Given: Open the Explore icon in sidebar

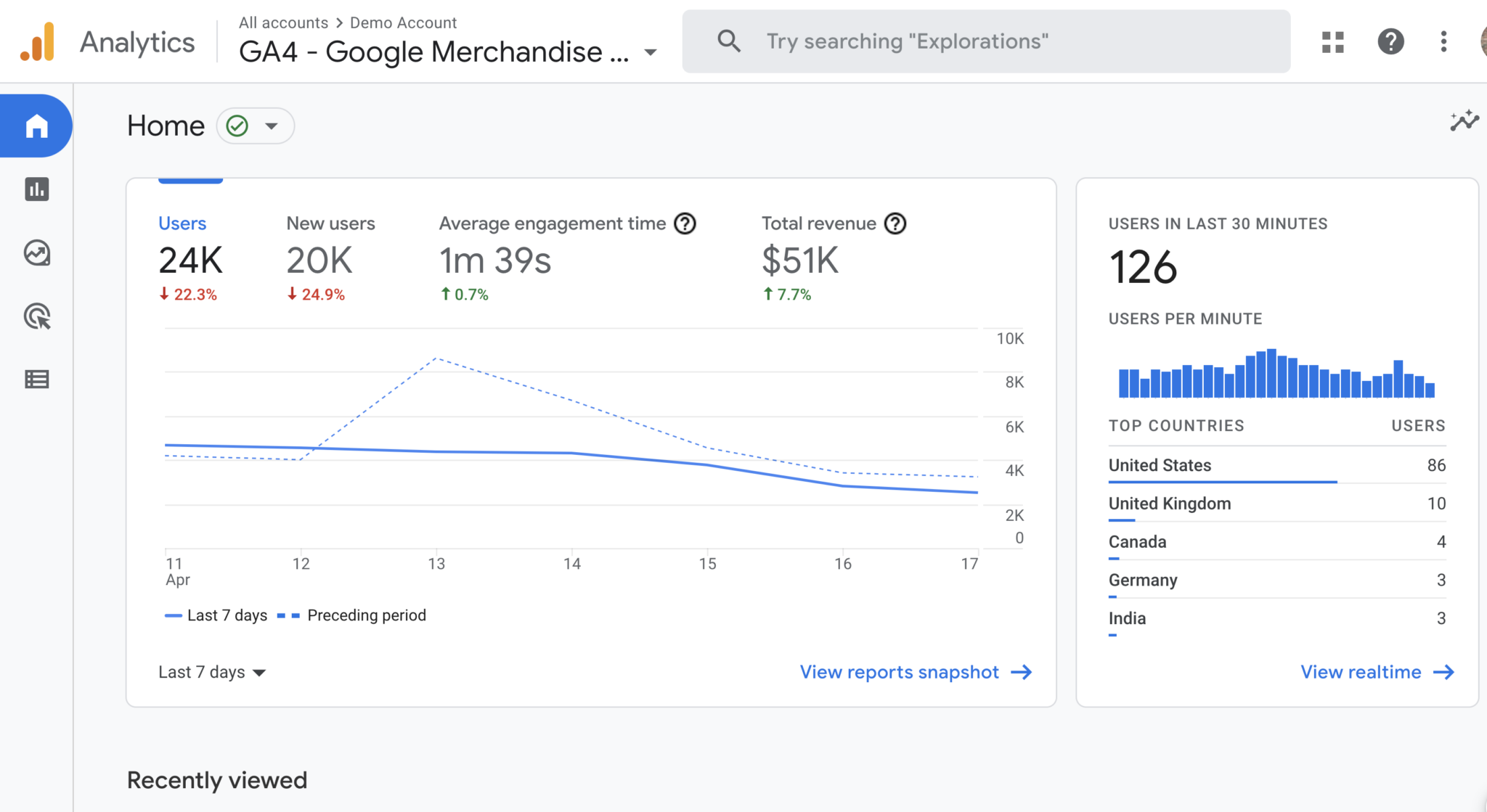Looking at the screenshot, I should coord(36,253).
